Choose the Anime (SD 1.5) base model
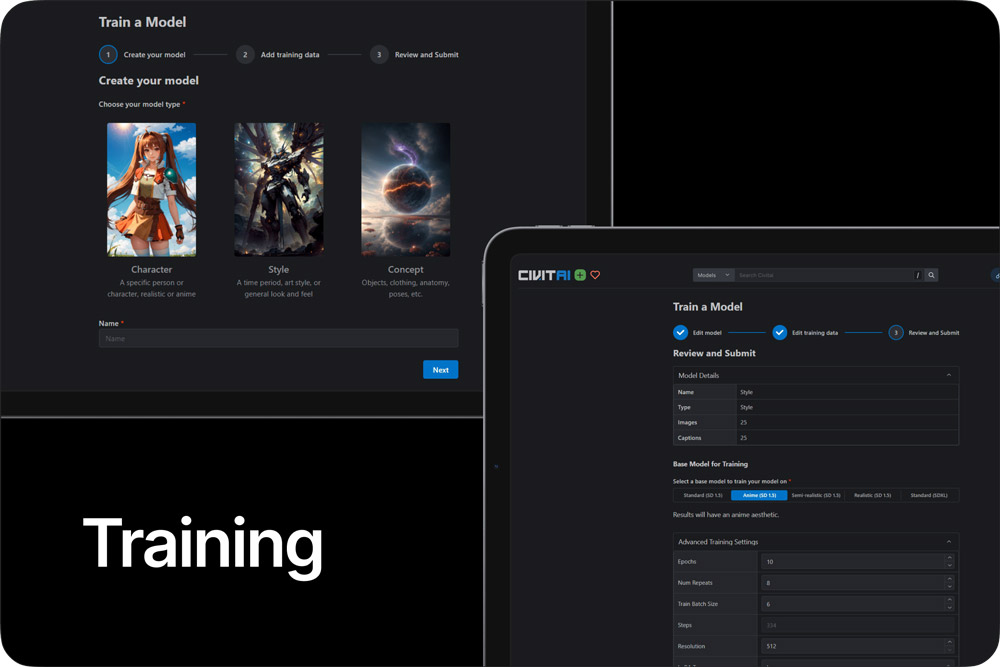This screenshot has width=1000, height=667. pyautogui.click(x=759, y=495)
